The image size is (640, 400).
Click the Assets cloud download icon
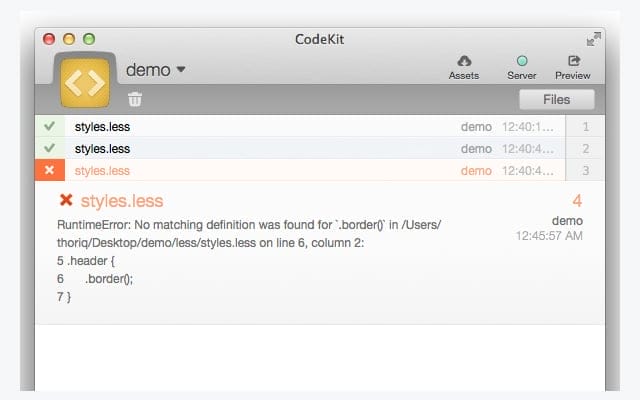click(x=463, y=61)
